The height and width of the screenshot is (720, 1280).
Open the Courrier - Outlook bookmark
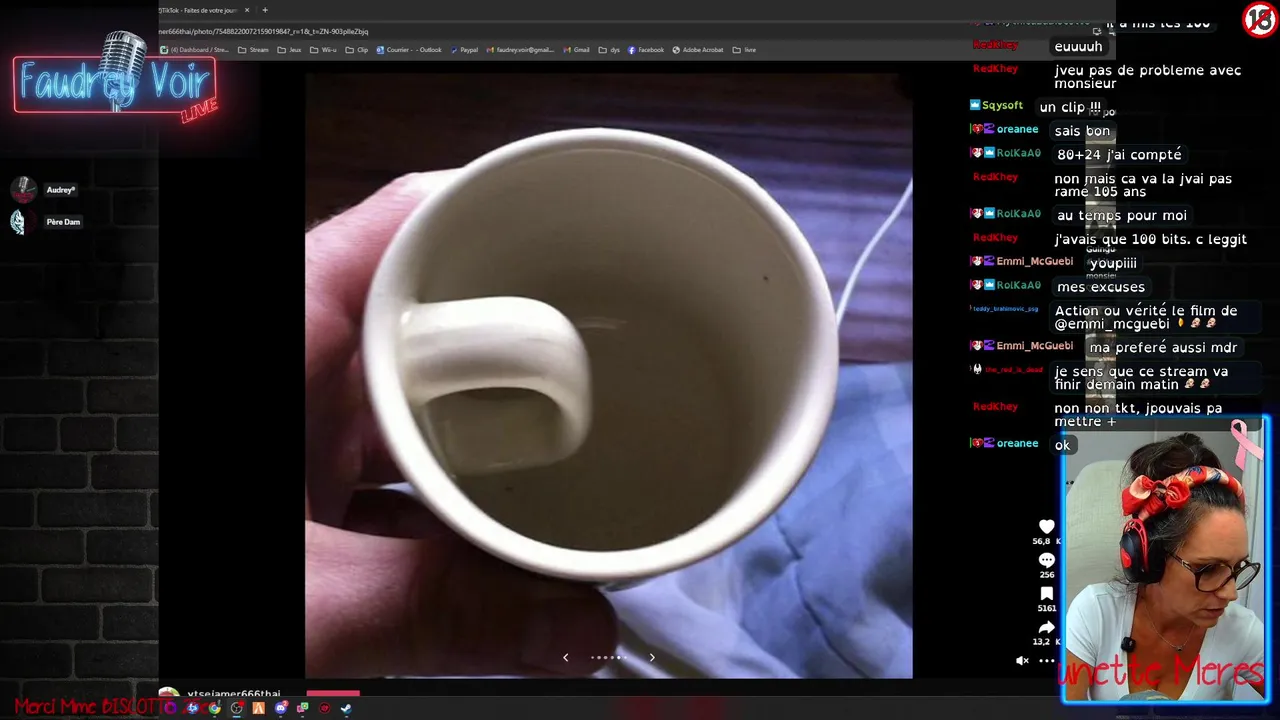409,50
